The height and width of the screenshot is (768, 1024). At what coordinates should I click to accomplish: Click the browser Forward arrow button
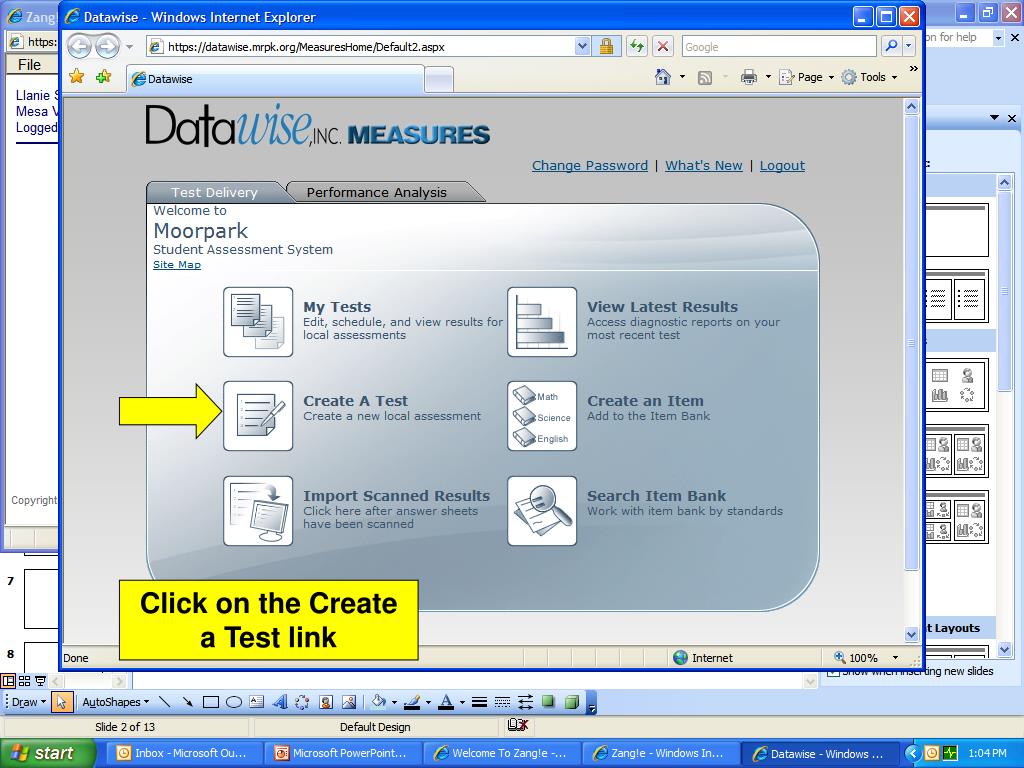coord(107,46)
